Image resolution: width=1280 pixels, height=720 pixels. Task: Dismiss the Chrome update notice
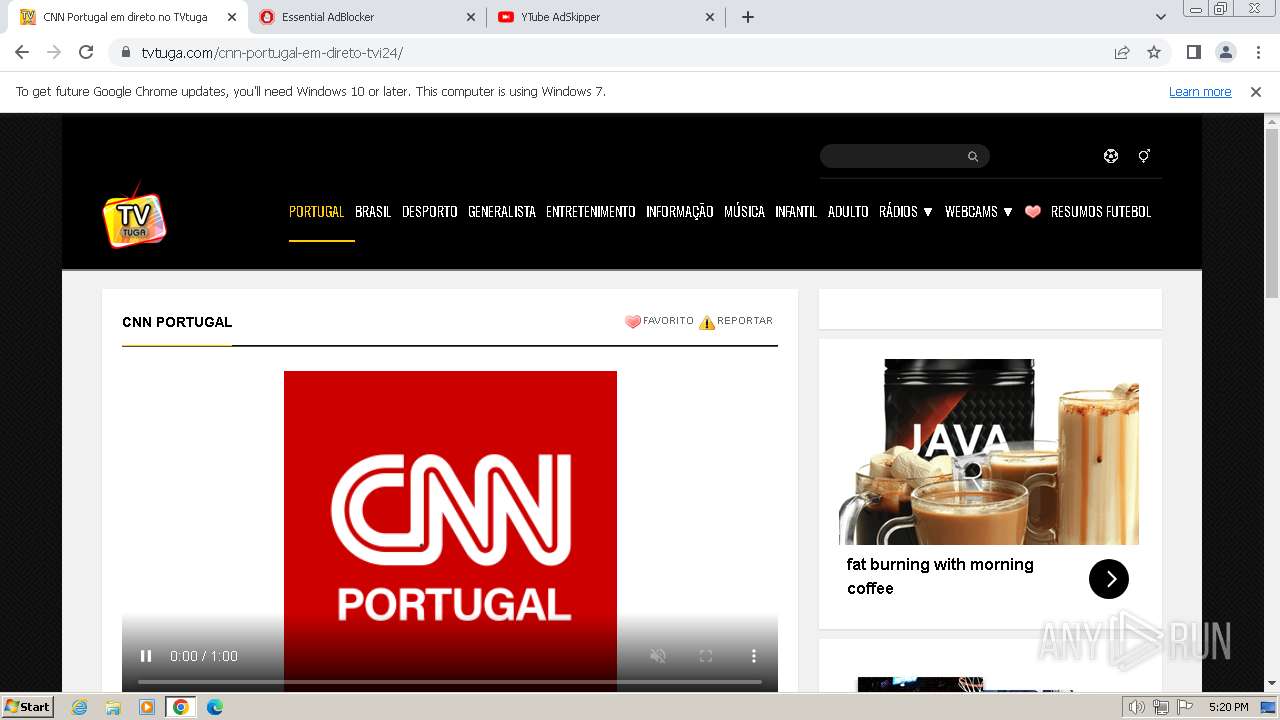point(1256,92)
